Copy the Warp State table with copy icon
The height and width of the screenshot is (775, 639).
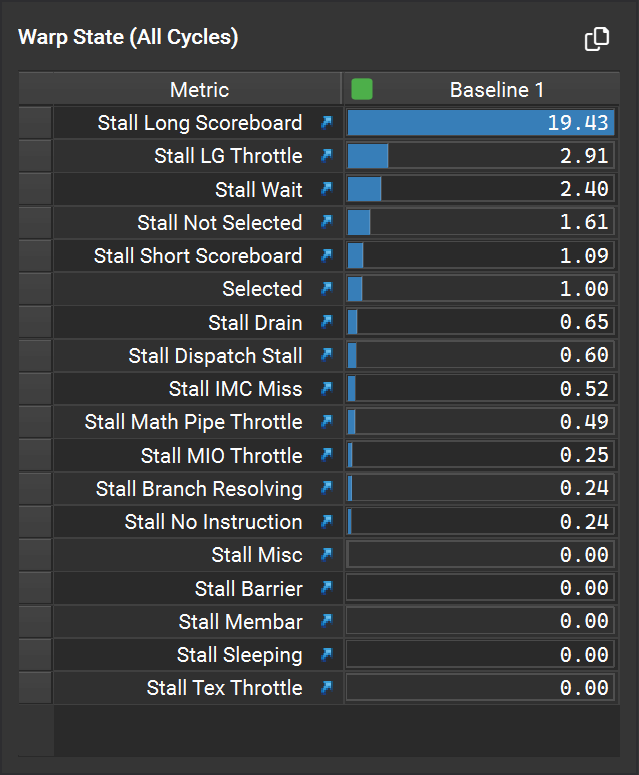(x=596, y=39)
